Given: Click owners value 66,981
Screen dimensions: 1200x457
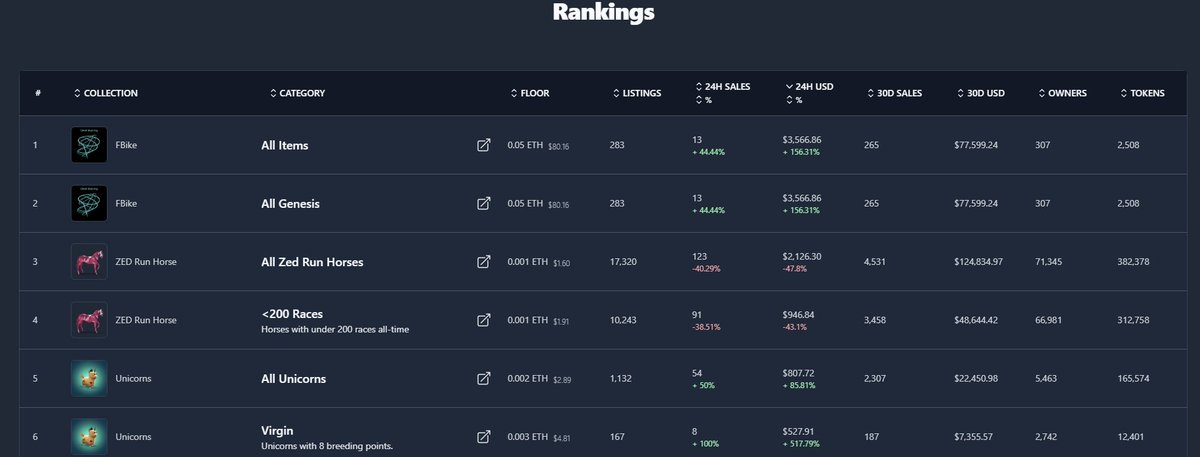Looking at the screenshot, I should pos(1049,320).
